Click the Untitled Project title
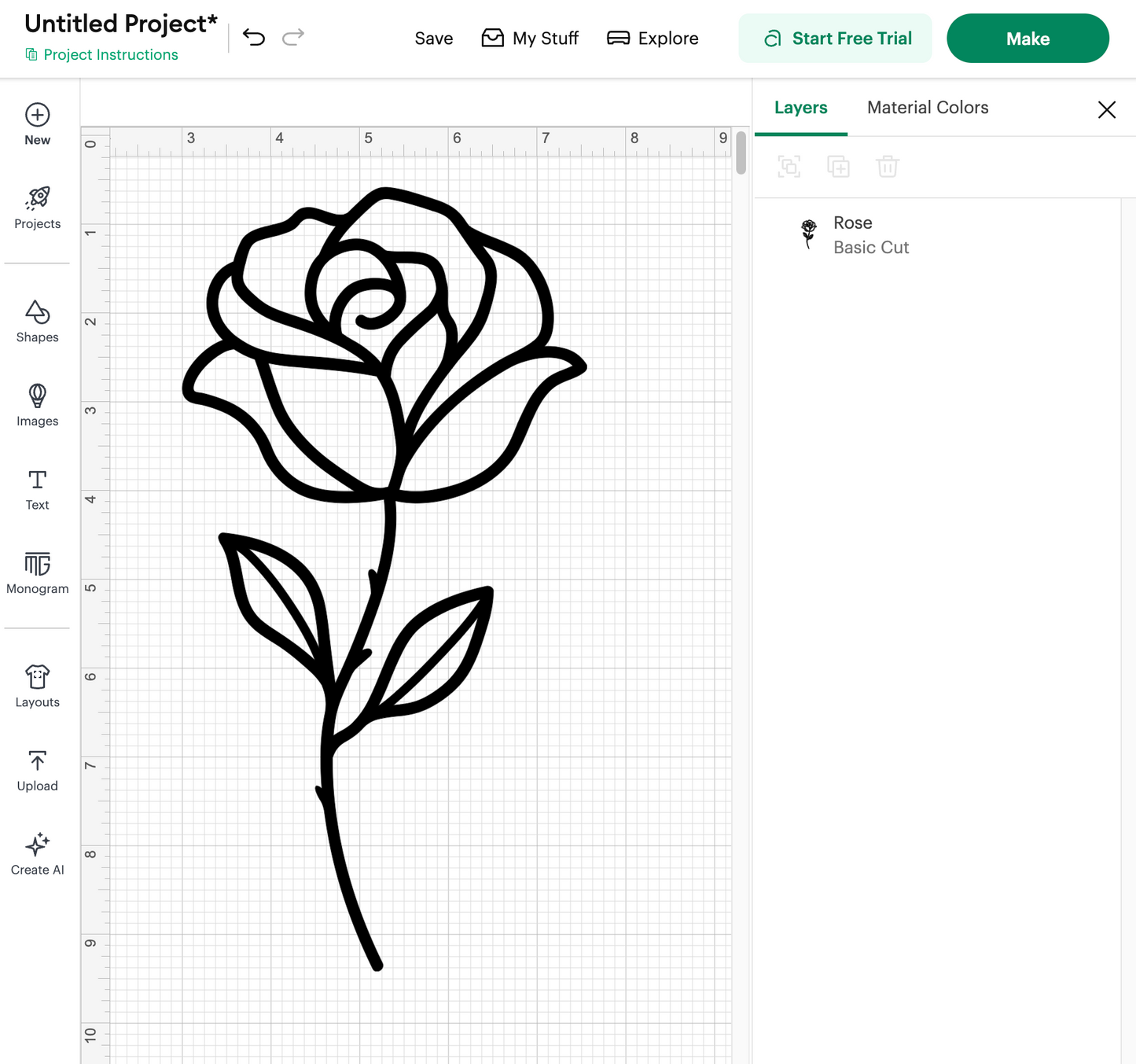The width and height of the screenshot is (1136, 1064). click(121, 24)
